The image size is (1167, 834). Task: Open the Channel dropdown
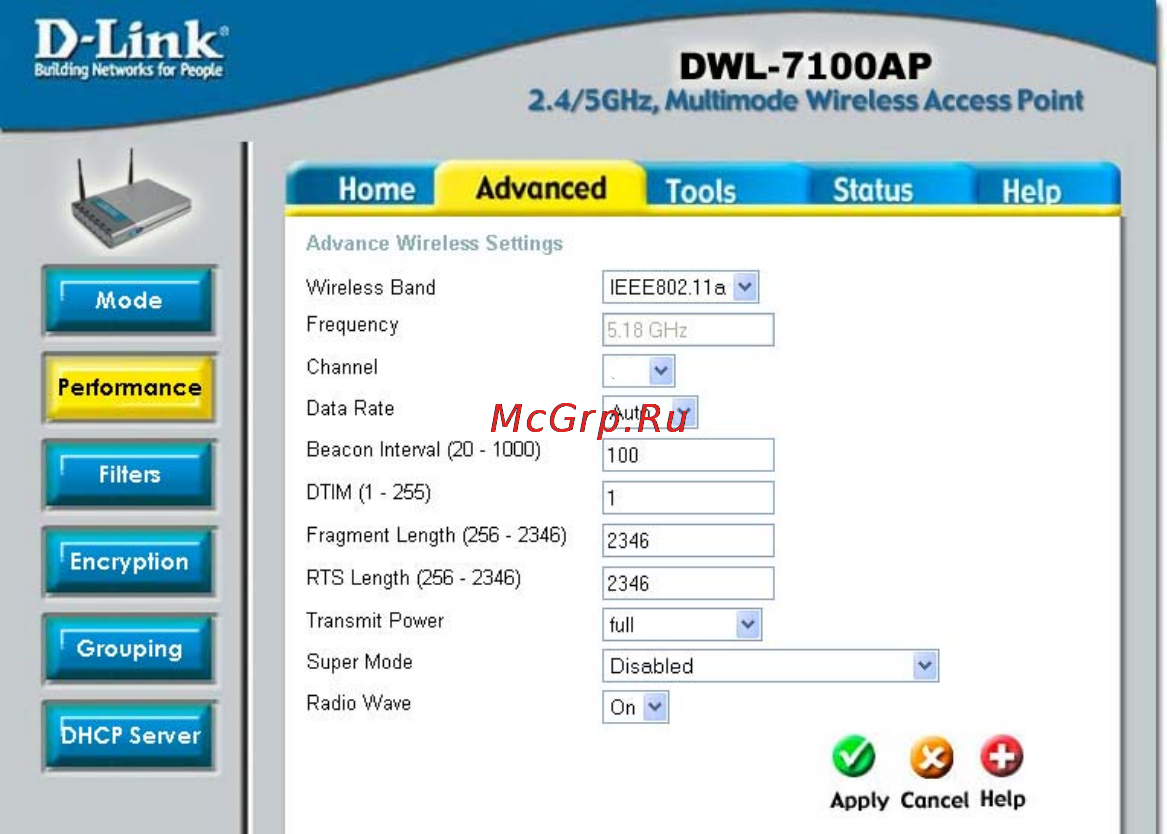pyautogui.click(x=639, y=371)
